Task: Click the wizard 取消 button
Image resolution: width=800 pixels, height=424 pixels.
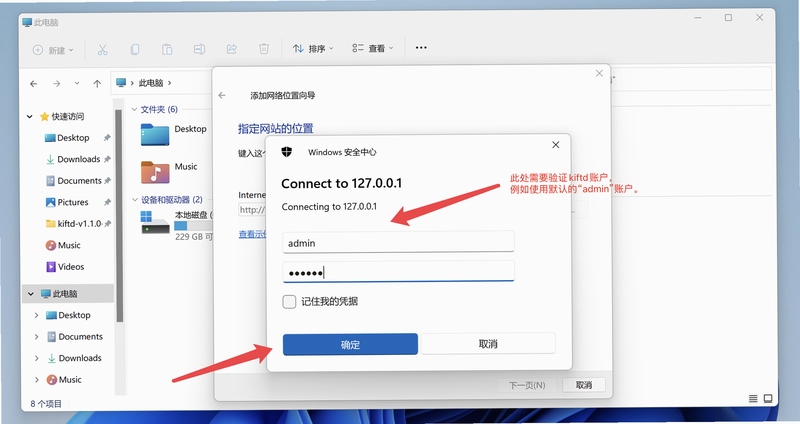Action: tap(584, 385)
